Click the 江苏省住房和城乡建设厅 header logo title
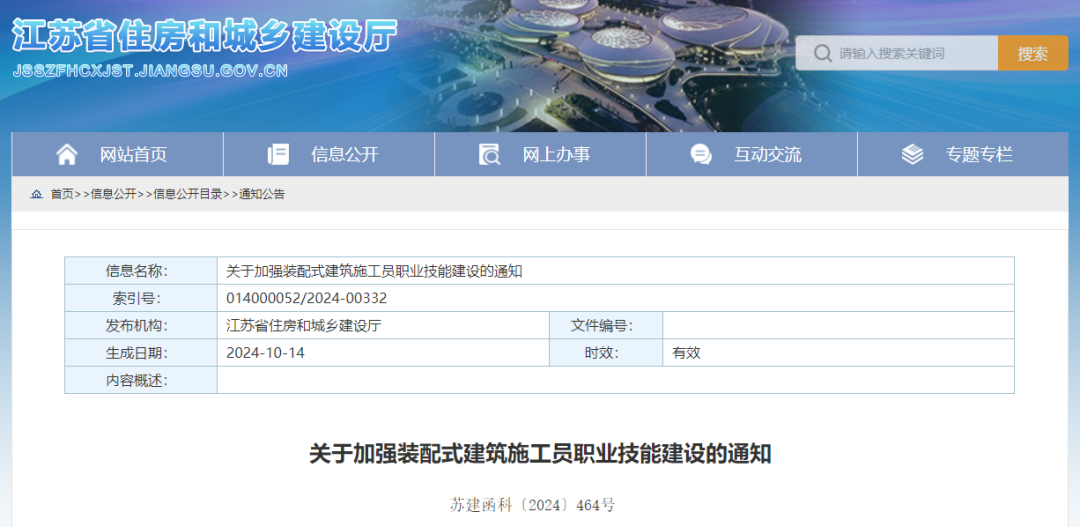The width and height of the screenshot is (1080, 527). pos(205,36)
